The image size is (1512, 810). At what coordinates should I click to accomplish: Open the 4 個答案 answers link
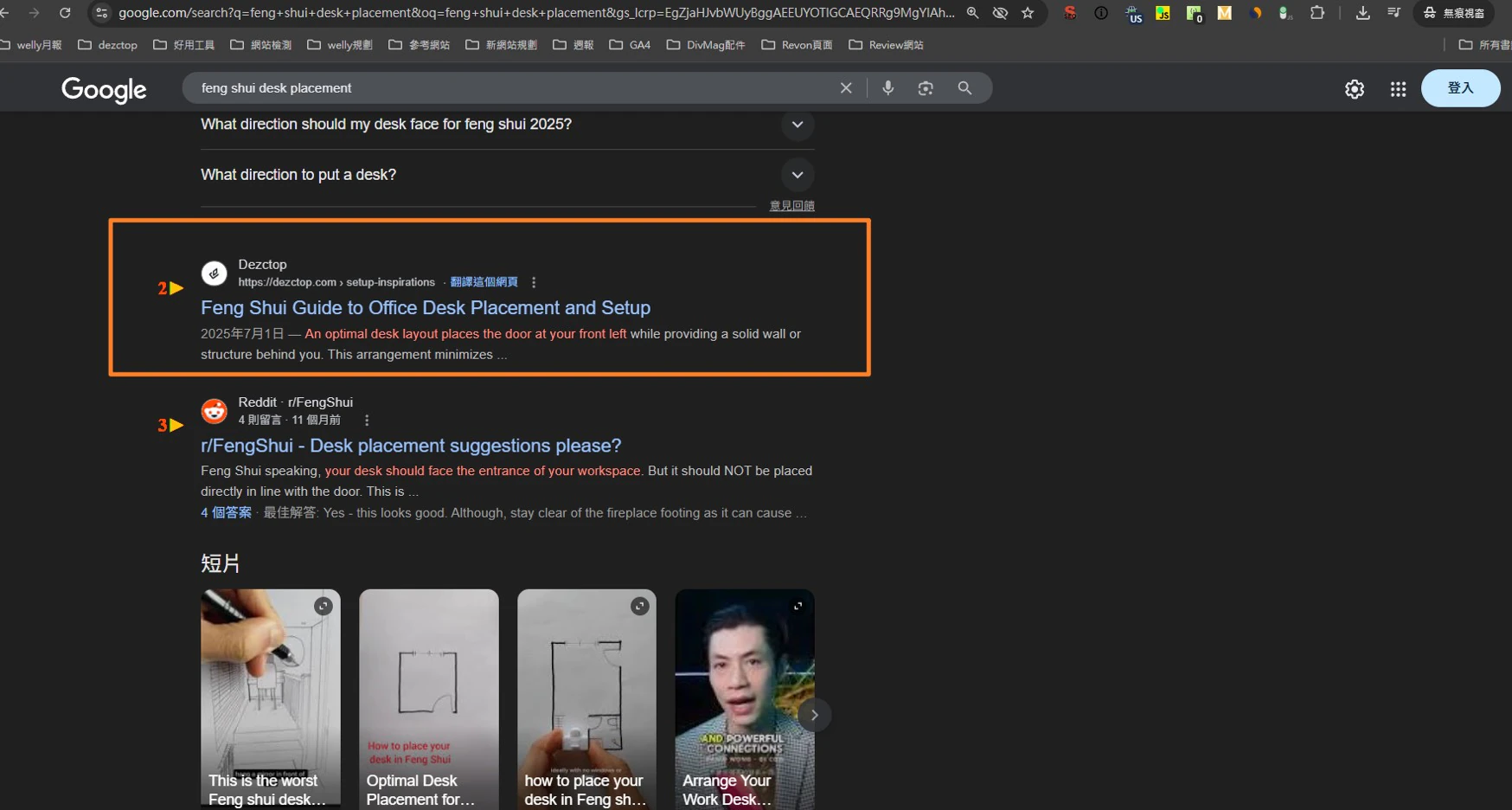(x=226, y=513)
